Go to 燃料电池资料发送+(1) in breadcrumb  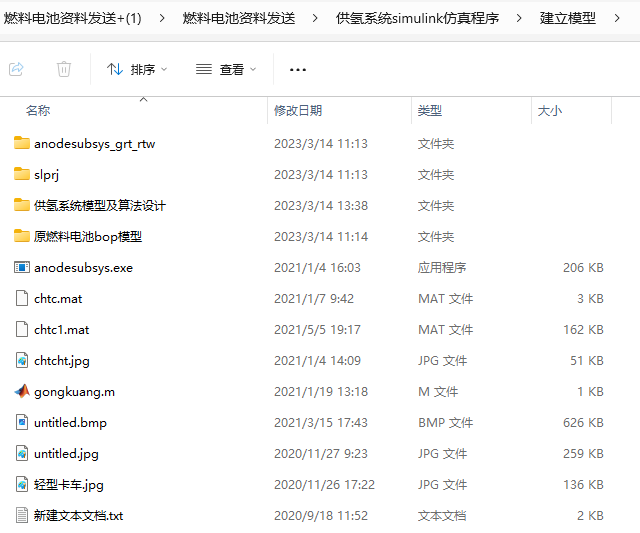point(72,18)
